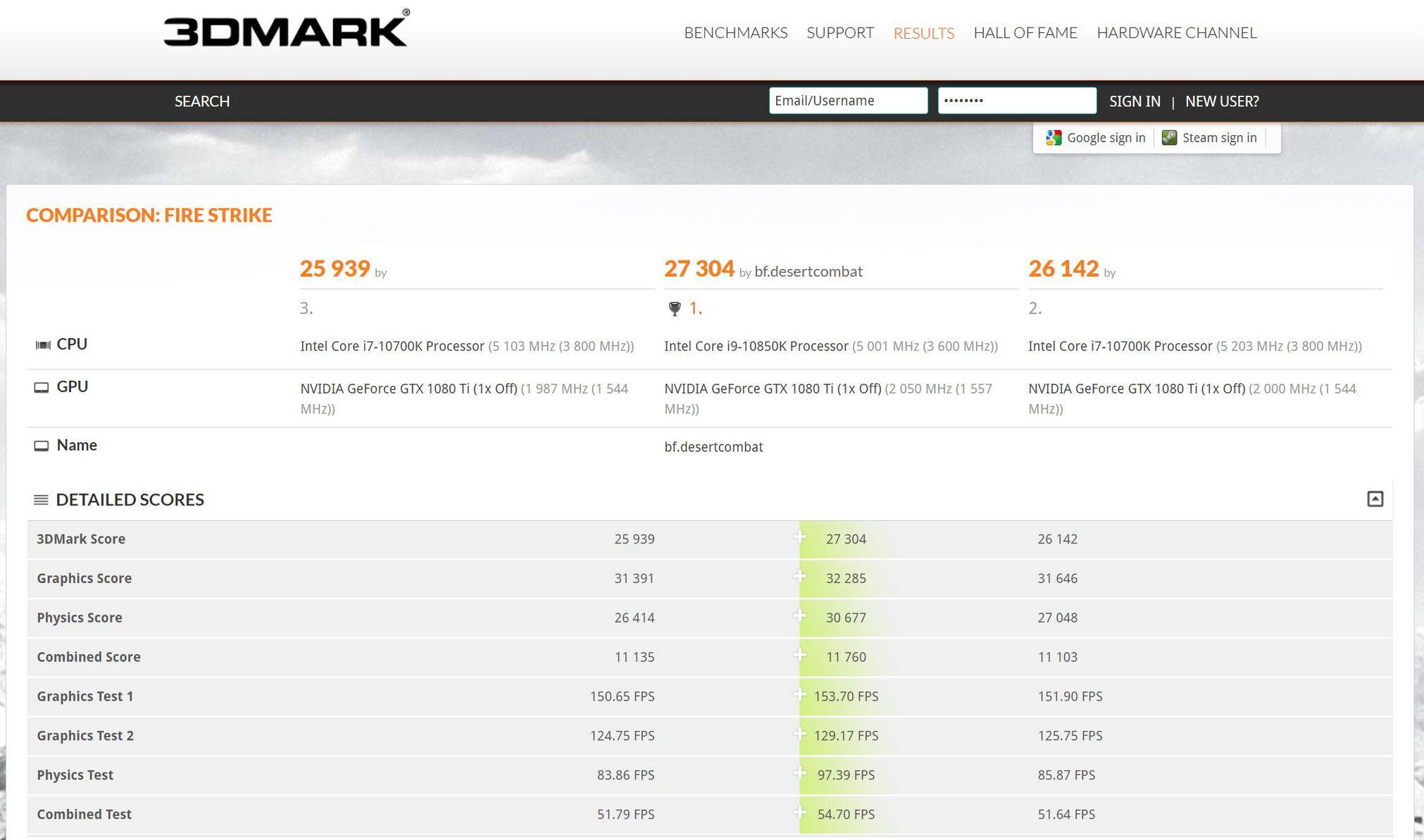1424x840 pixels.
Task: Click the Email/Username field
Action: (848, 101)
